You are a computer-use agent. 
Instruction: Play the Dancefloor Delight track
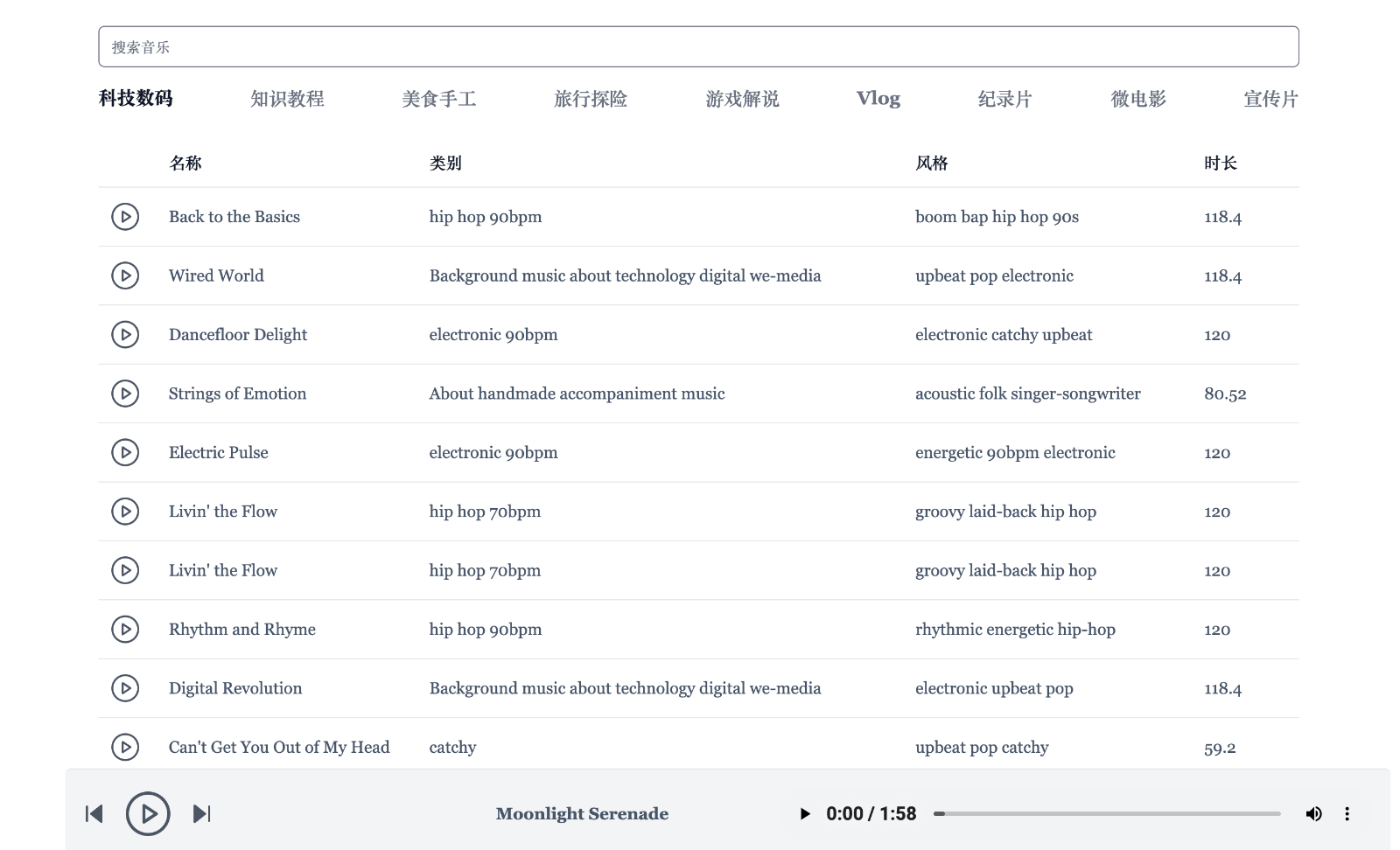coord(125,334)
